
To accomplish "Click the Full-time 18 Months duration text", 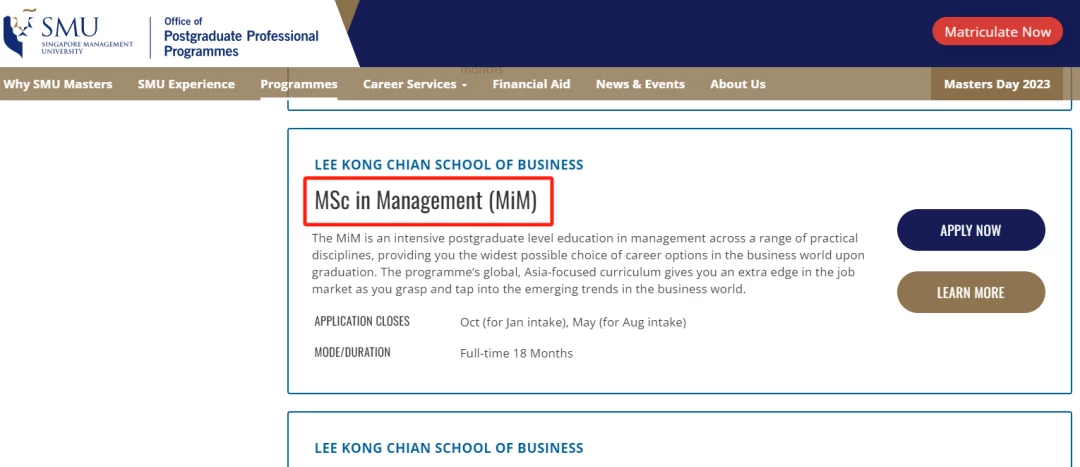I will tap(517, 353).
